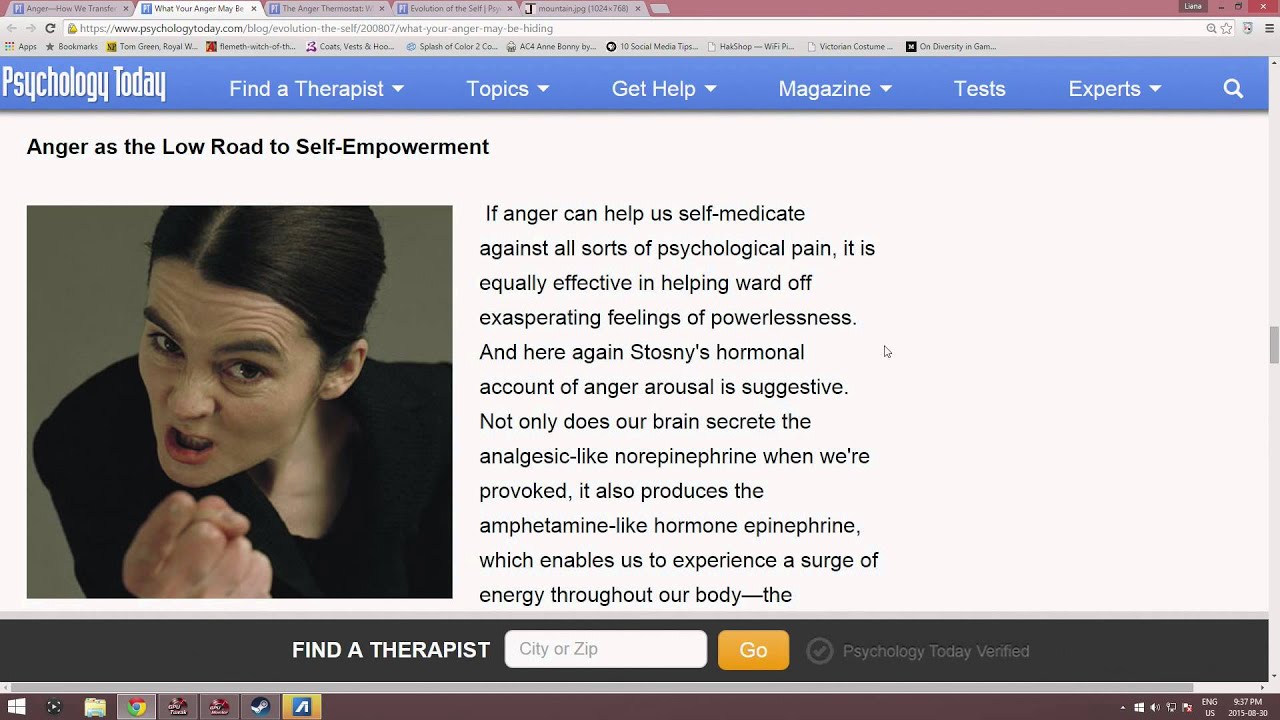Open the Windows Start menu
This screenshot has width=1280, height=720.
click(x=17, y=707)
